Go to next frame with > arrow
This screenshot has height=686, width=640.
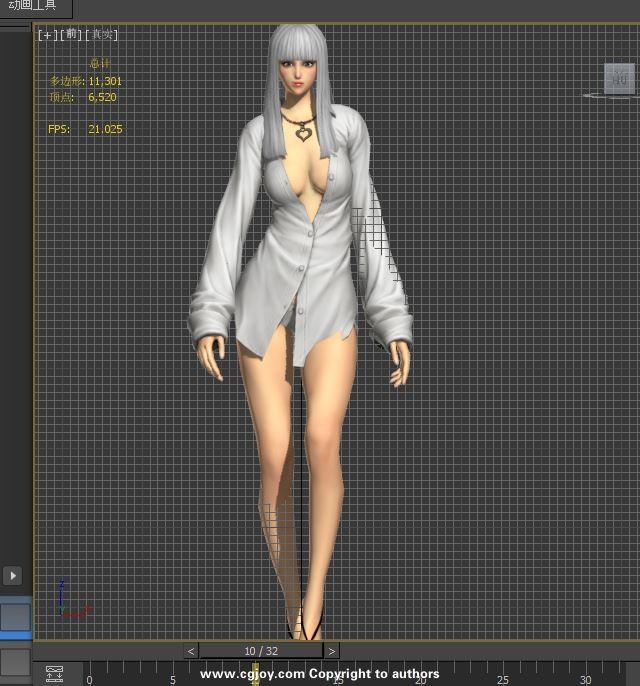[332, 651]
